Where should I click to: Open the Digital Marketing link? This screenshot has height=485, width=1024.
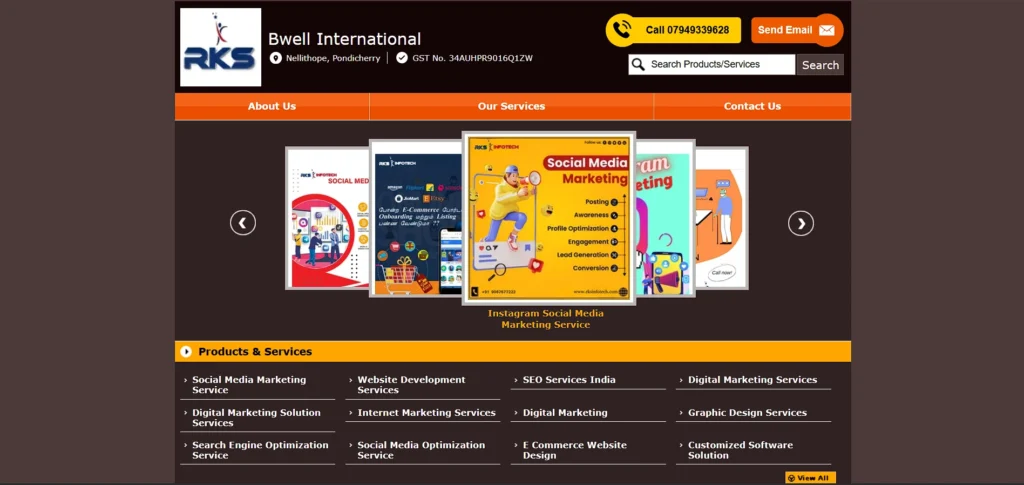(x=565, y=413)
